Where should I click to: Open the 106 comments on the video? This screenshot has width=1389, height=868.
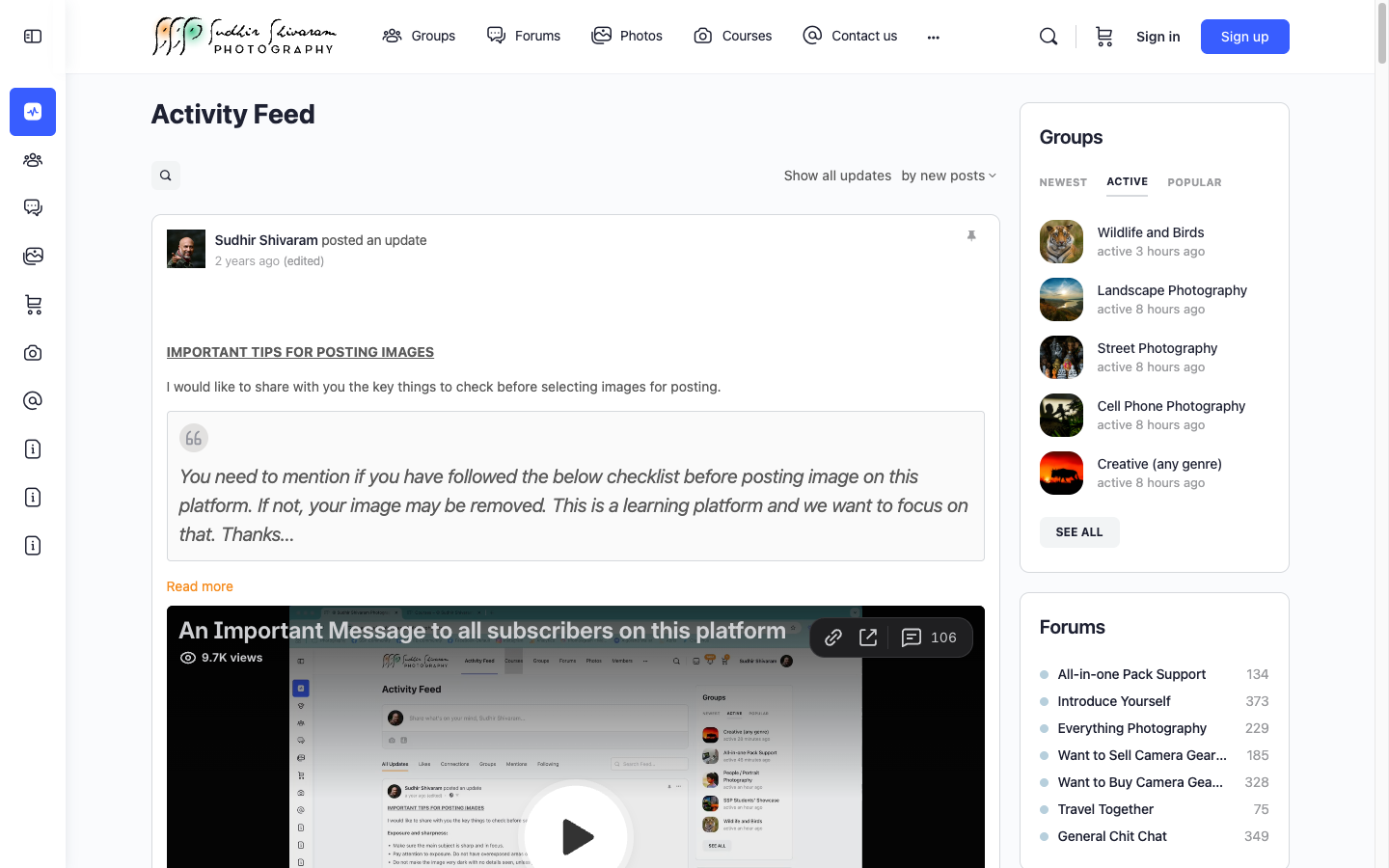pyautogui.click(x=929, y=637)
